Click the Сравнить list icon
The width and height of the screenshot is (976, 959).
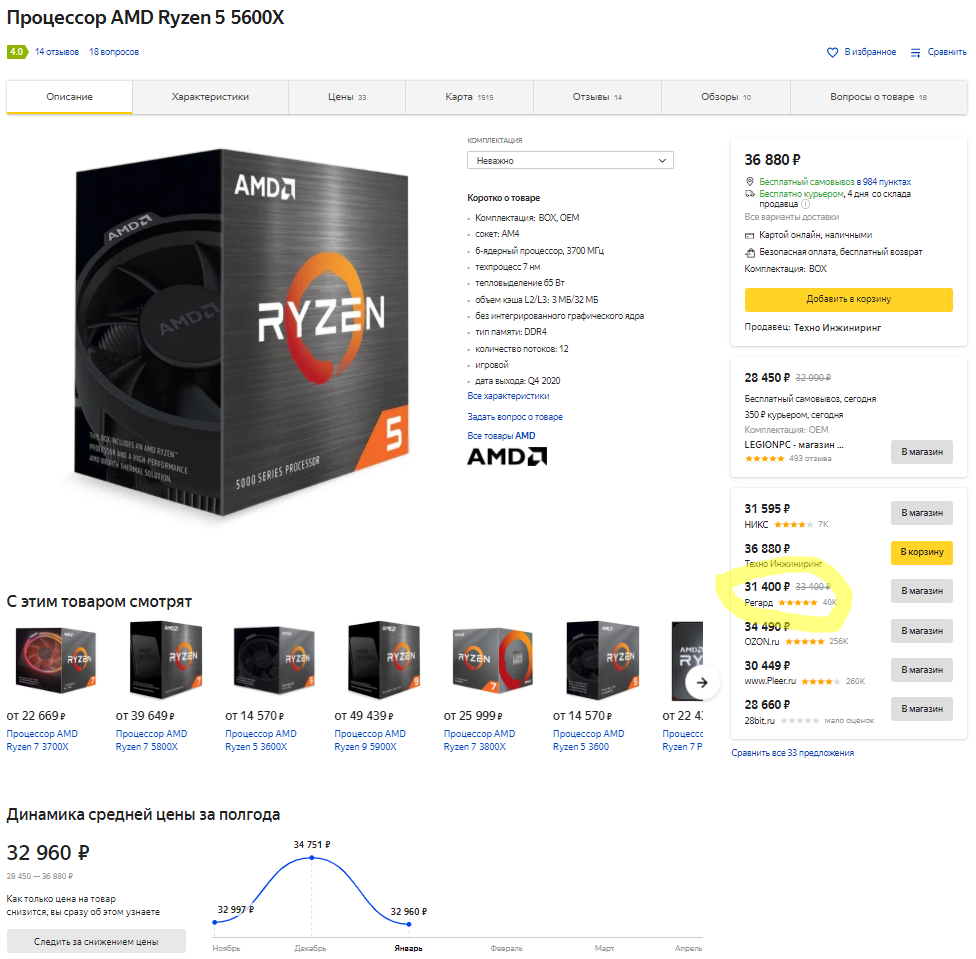(x=916, y=53)
